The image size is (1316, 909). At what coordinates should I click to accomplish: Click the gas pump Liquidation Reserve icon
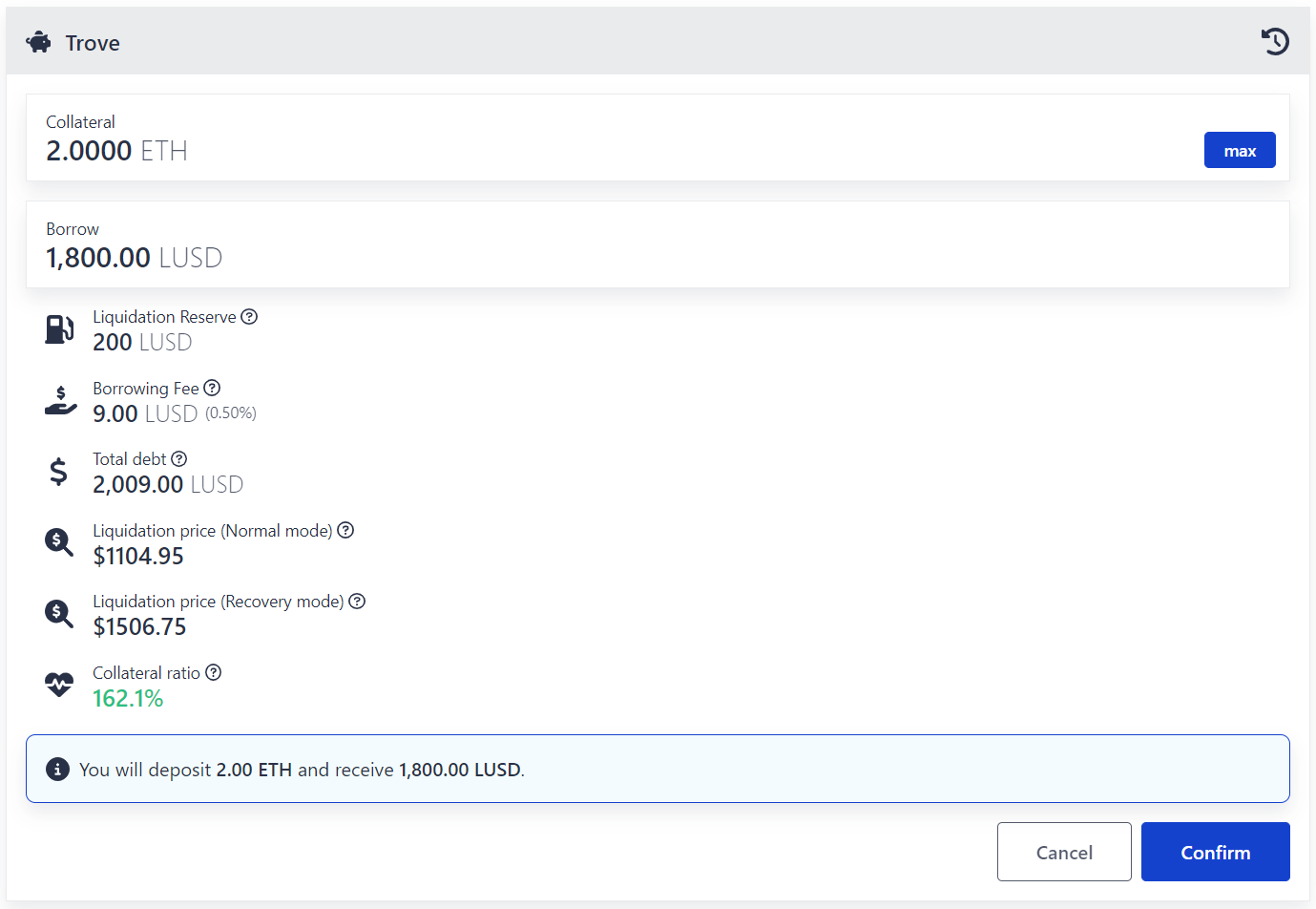click(x=59, y=329)
